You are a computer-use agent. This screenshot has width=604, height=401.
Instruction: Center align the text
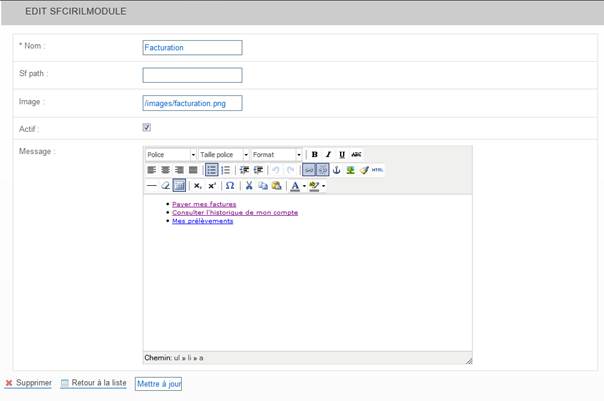tap(165, 170)
